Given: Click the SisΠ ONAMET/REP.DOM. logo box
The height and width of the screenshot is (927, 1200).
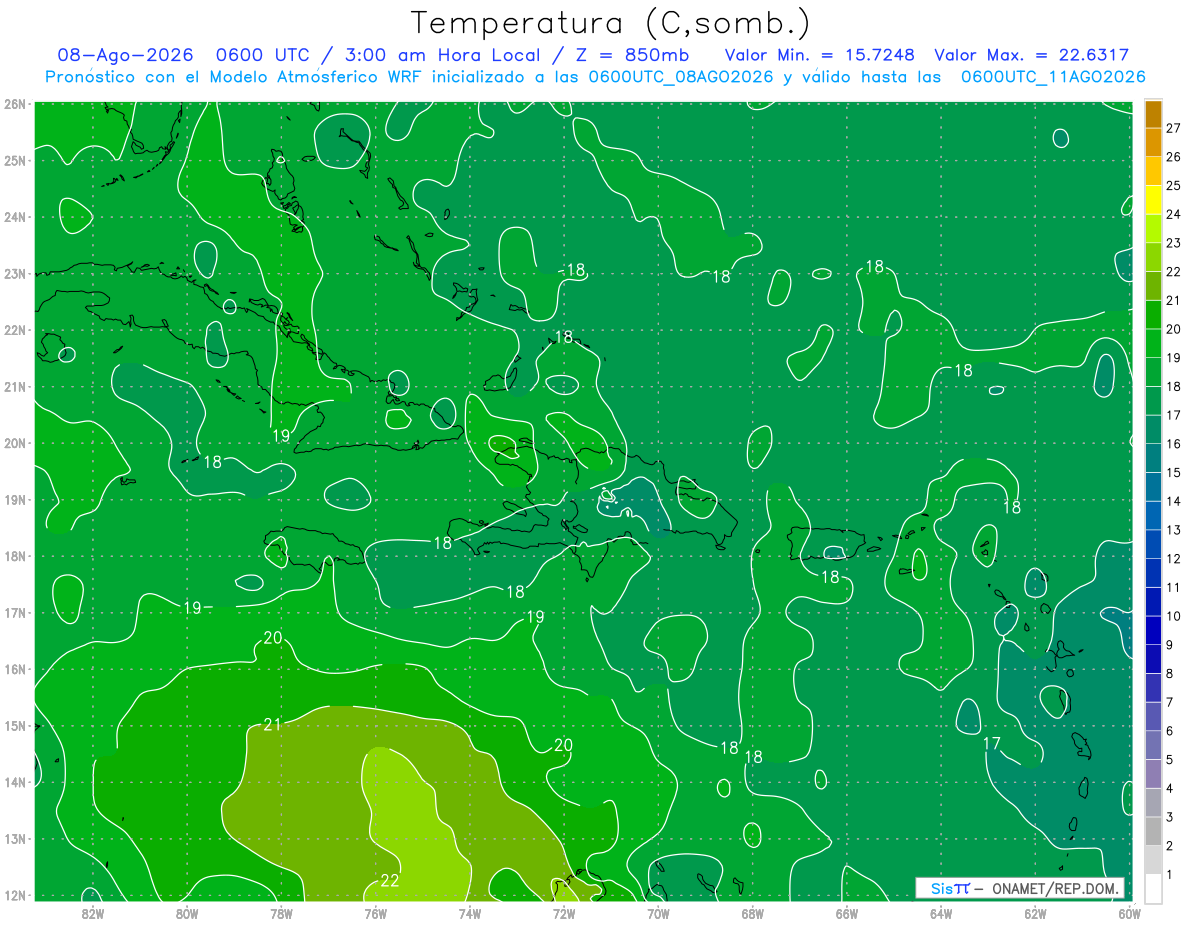Looking at the screenshot, I should point(1019,888).
